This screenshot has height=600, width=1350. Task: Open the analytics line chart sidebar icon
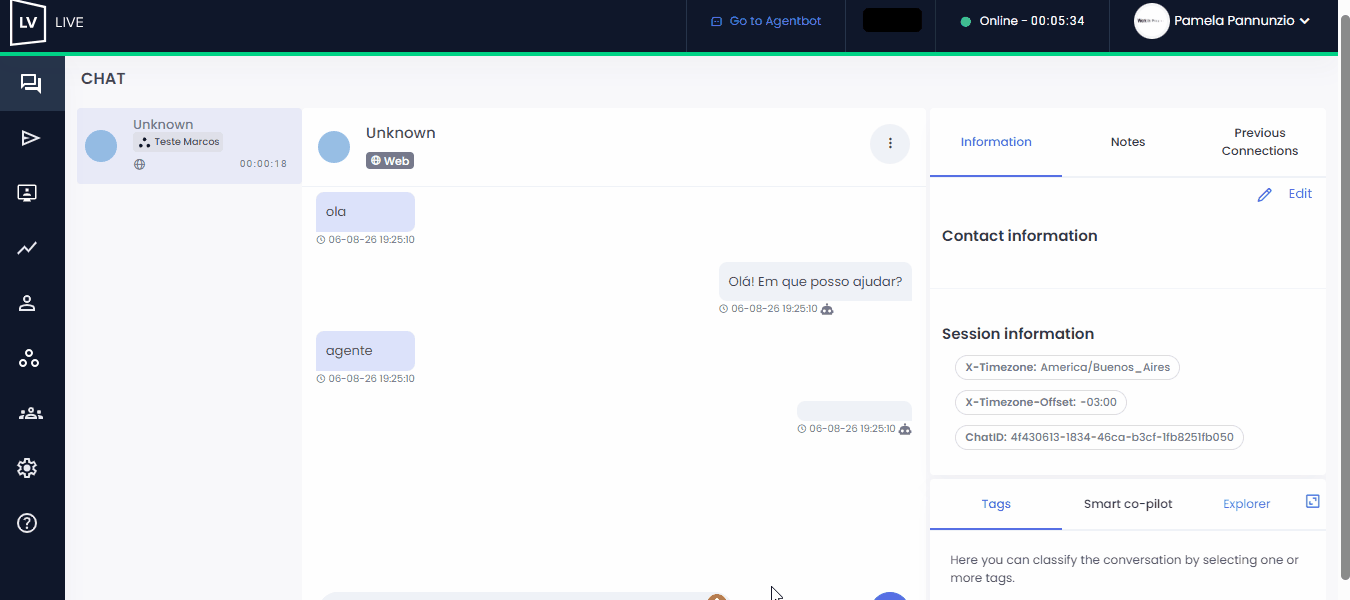point(28,248)
